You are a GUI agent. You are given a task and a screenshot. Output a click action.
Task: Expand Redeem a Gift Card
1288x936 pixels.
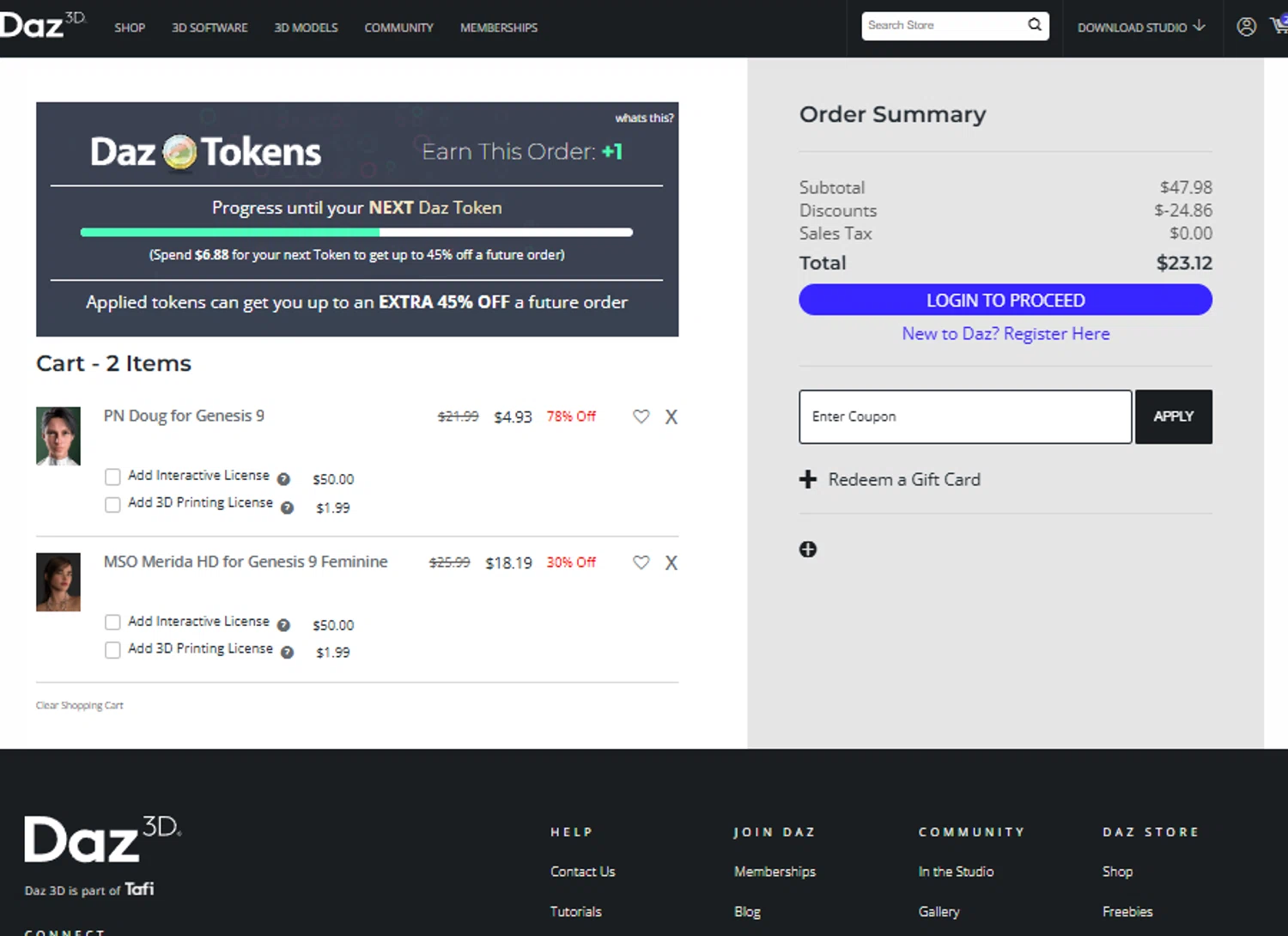tap(904, 479)
